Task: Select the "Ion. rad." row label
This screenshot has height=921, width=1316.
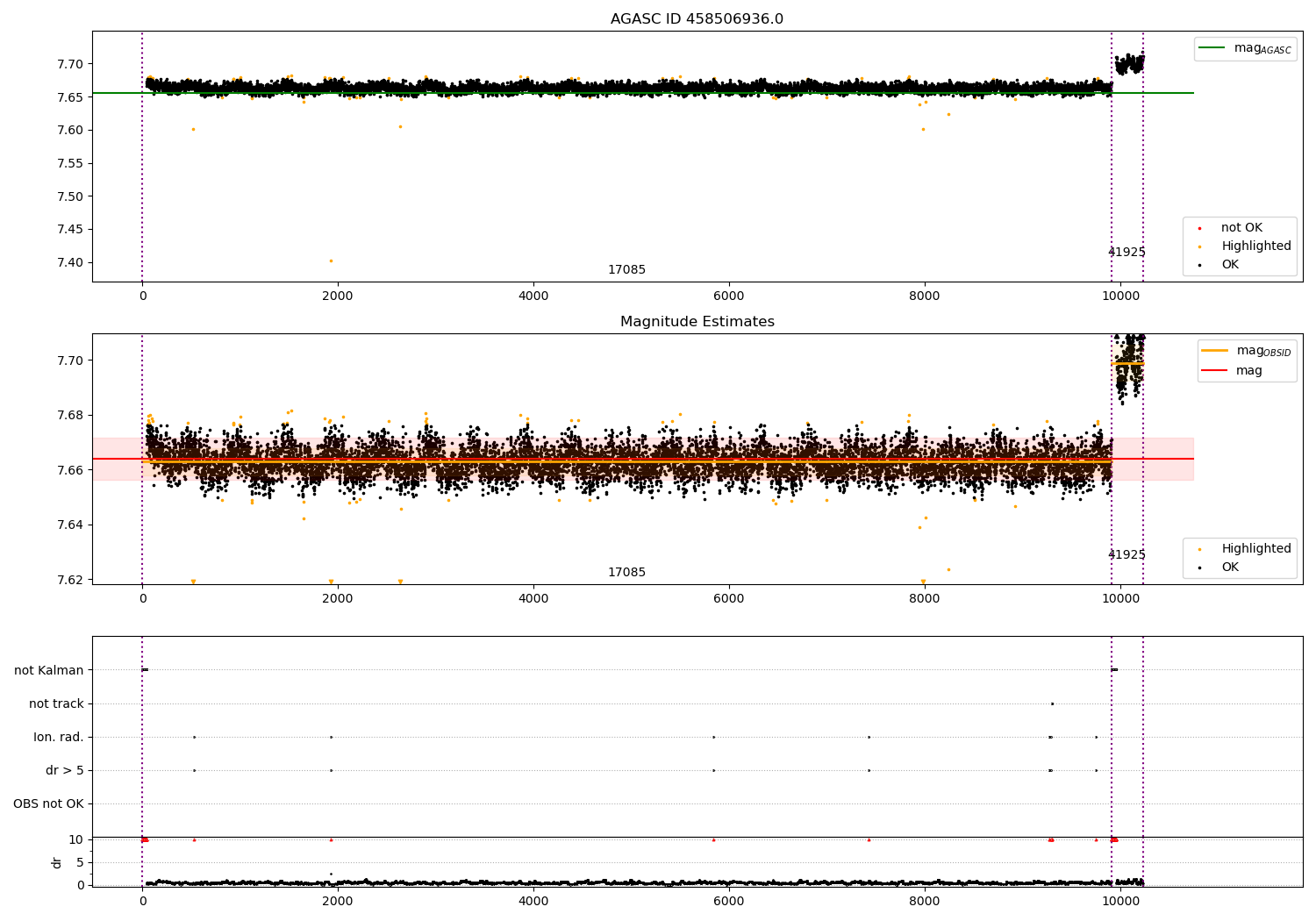Action: 59,738
